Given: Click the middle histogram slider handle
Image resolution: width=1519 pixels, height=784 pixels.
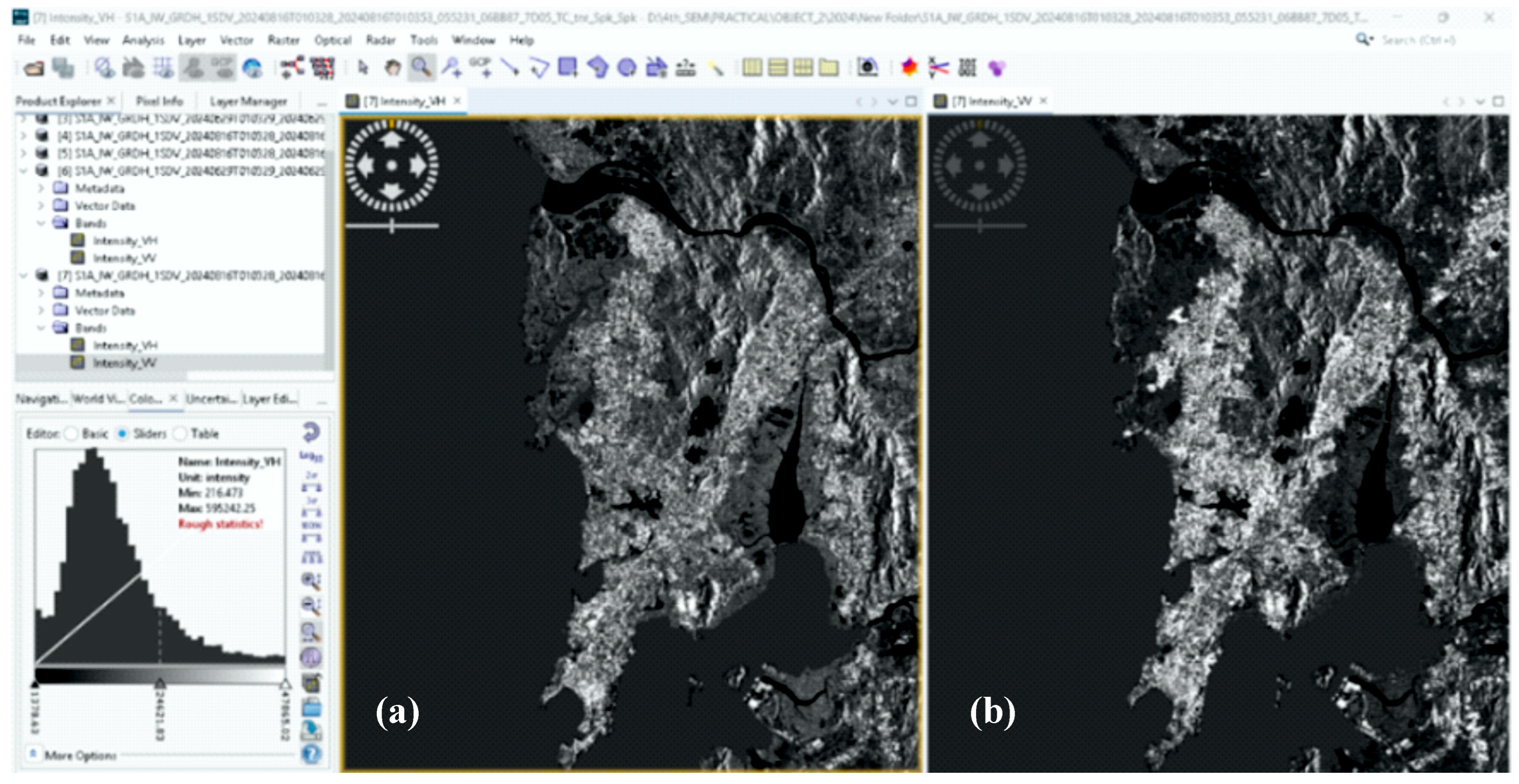Looking at the screenshot, I should [x=159, y=683].
